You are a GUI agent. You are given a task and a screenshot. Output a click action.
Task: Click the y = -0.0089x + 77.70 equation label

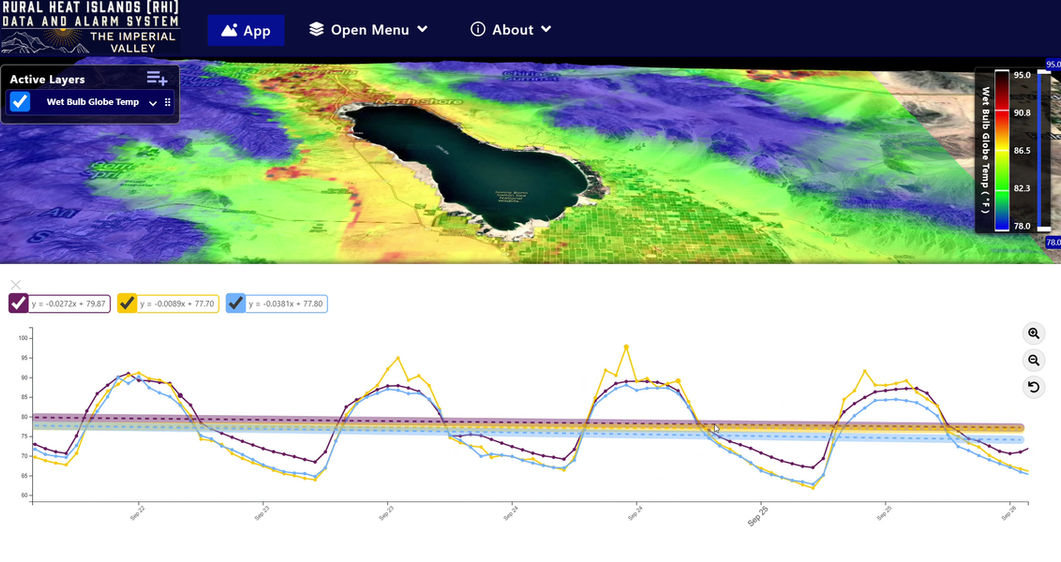[177, 304]
